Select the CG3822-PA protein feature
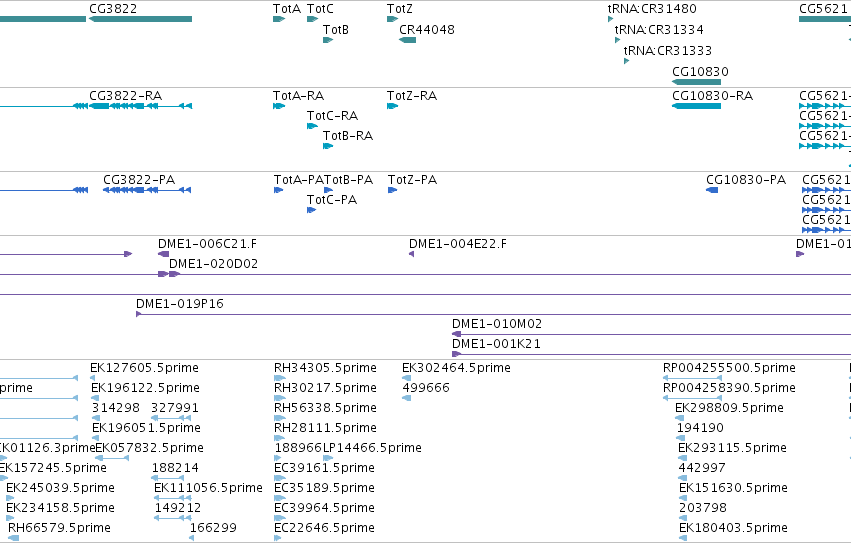Viewport: 851px width, 543px height. click(x=147, y=190)
